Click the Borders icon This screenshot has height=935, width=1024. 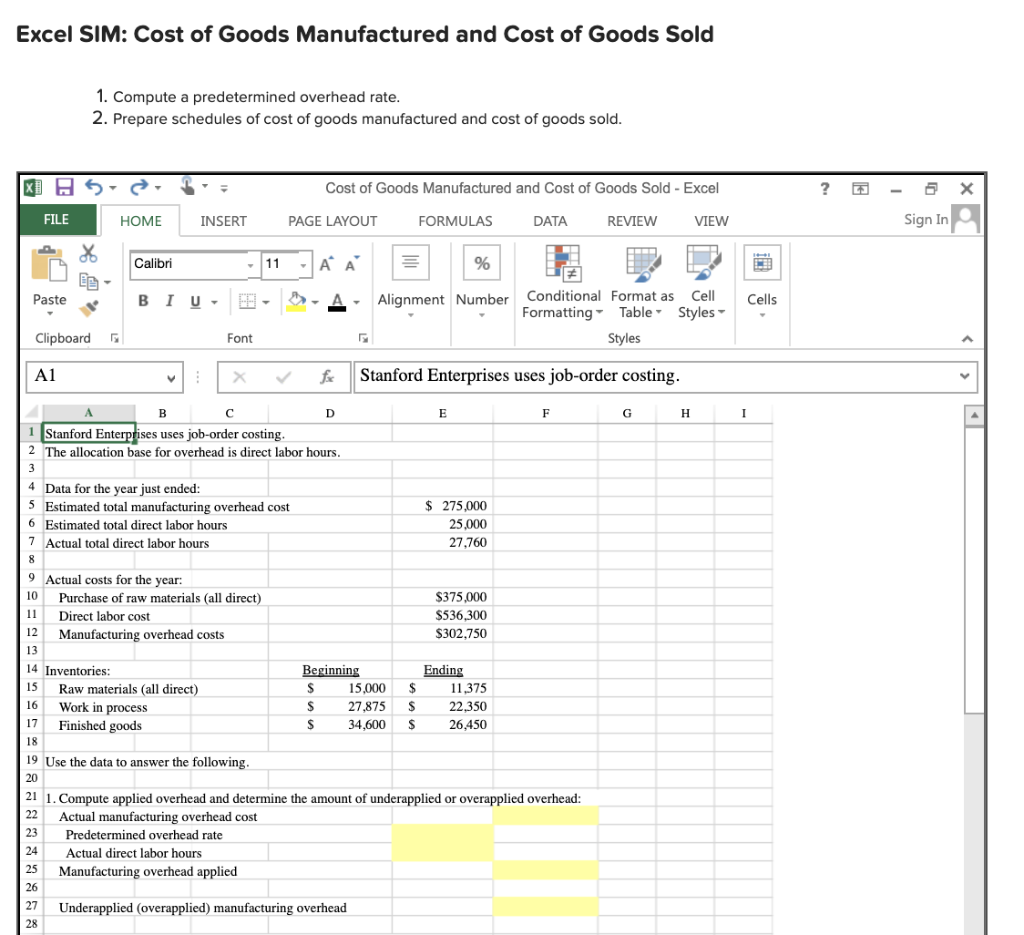pyautogui.click(x=247, y=302)
